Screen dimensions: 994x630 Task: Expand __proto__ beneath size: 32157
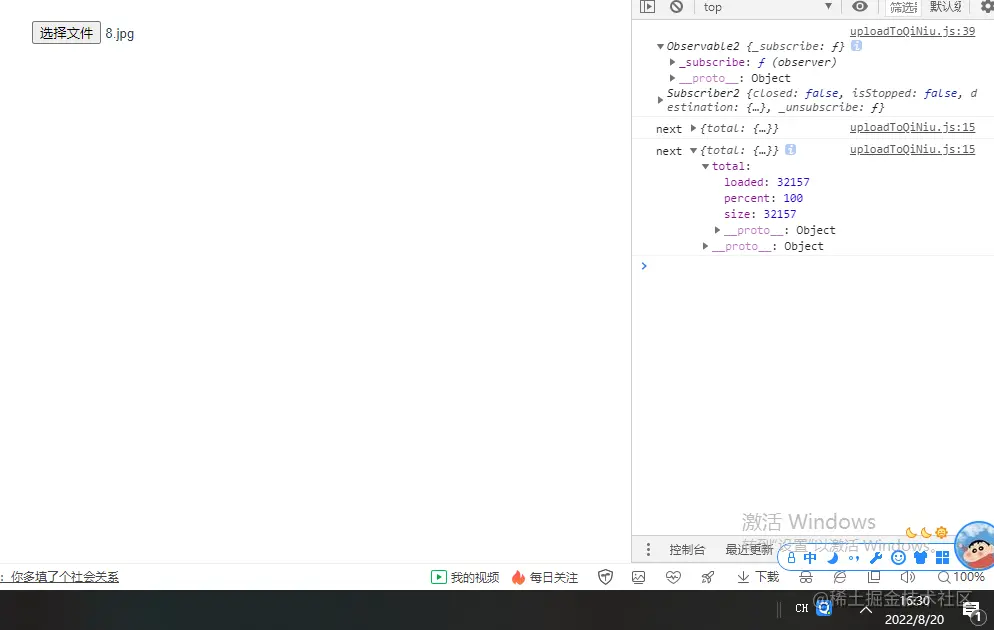[x=717, y=230]
